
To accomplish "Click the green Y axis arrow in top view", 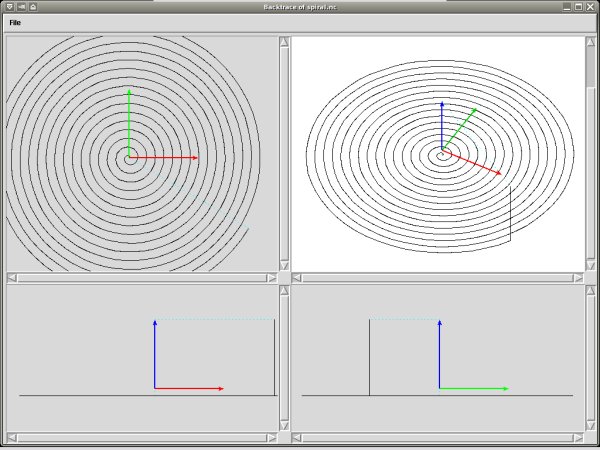I will [129, 123].
